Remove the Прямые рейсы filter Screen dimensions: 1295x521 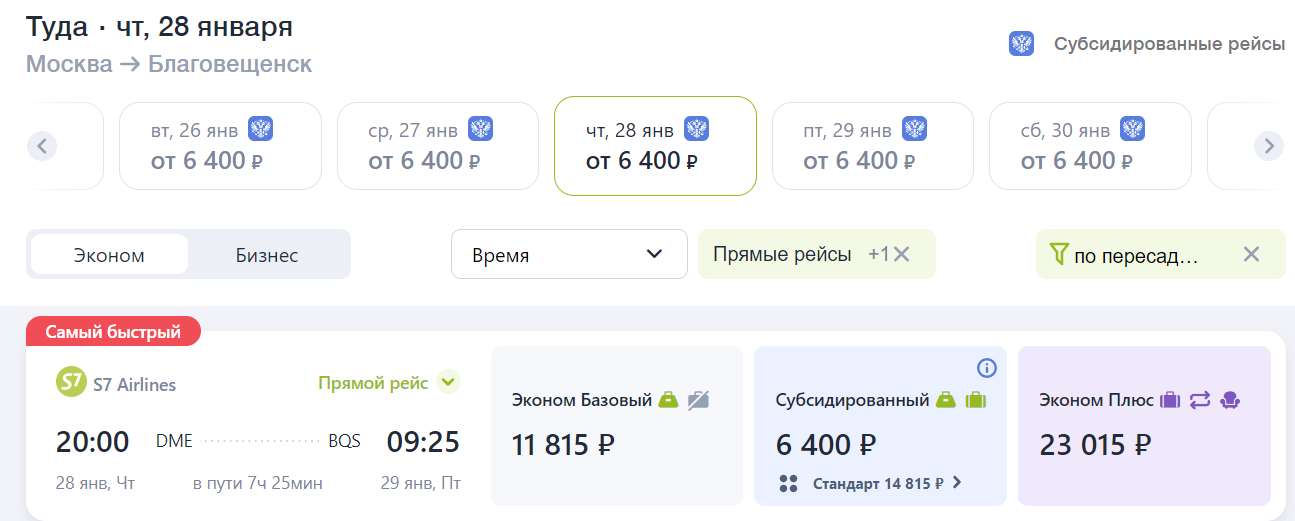902,254
